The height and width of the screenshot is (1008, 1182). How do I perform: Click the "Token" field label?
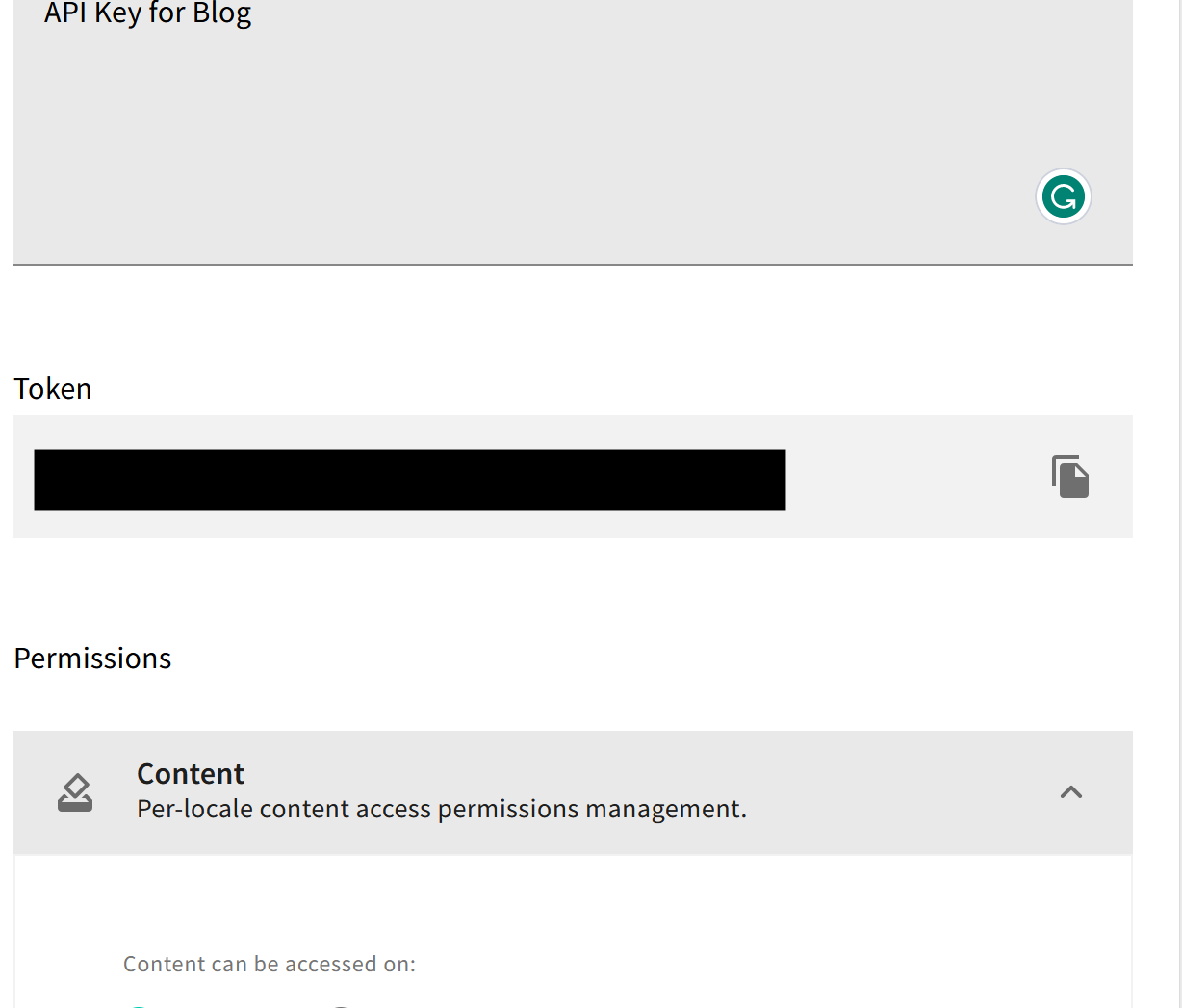pos(53,389)
